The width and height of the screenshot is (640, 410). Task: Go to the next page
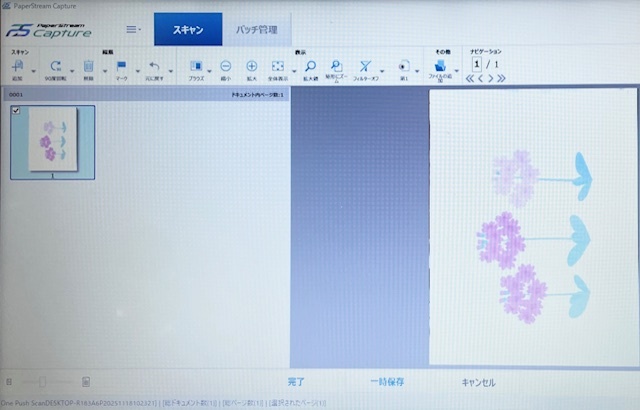[x=491, y=78]
